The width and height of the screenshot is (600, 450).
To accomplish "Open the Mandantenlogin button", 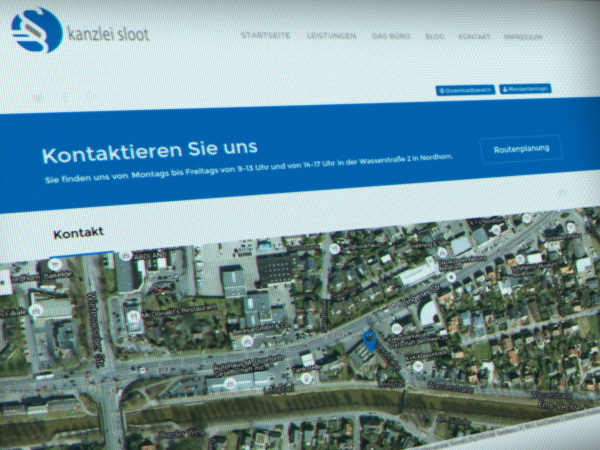I will 525,89.
